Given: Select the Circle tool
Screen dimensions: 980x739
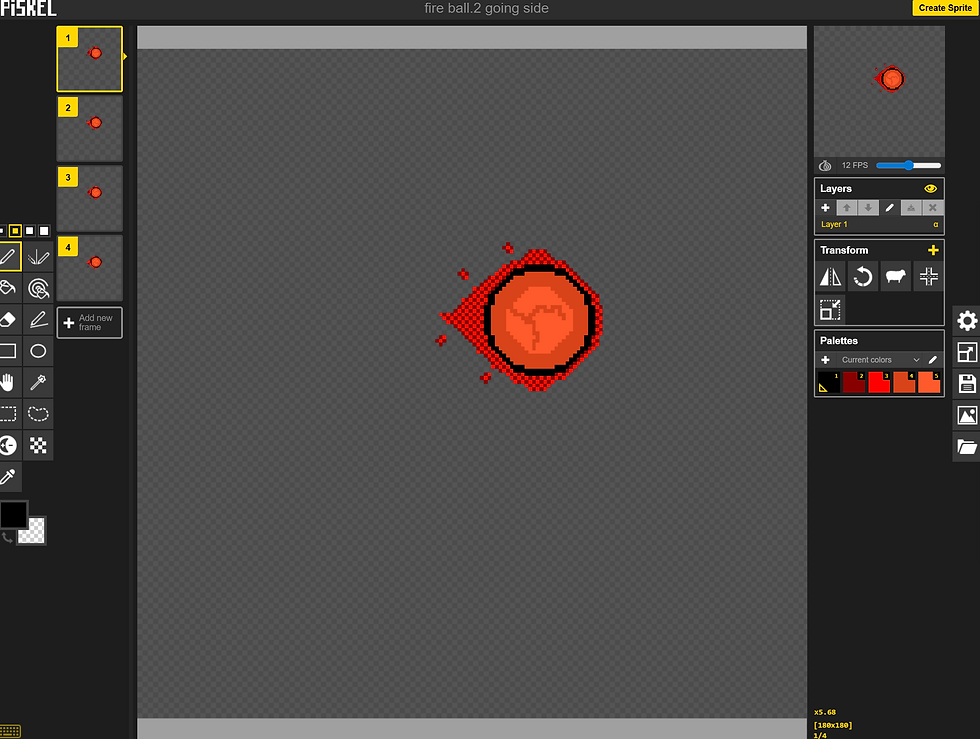Looking at the screenshot, I should pyautogui.click(x=38, y=351).
